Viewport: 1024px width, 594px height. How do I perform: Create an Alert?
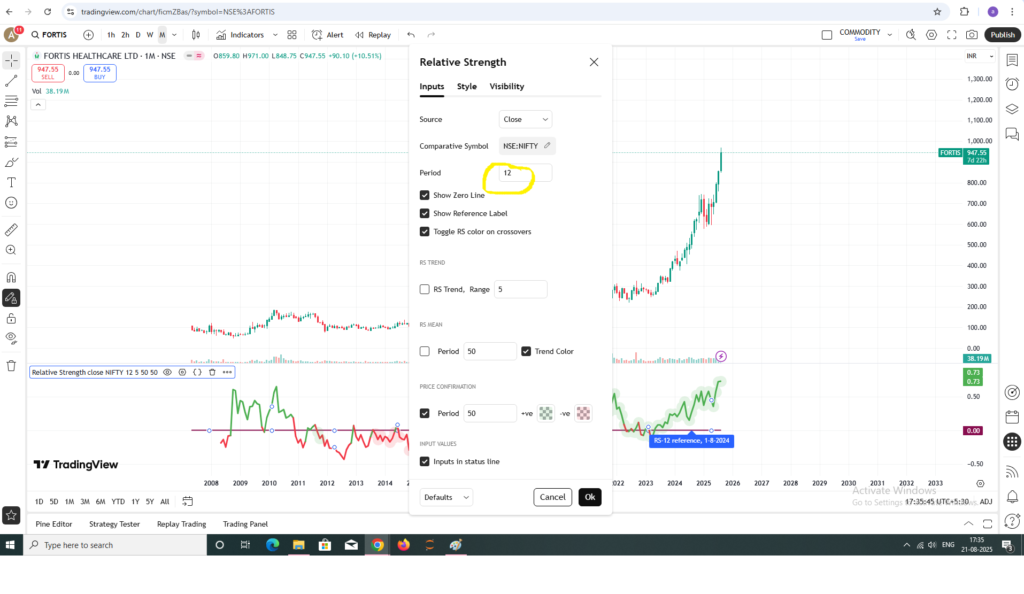point(328,35)
